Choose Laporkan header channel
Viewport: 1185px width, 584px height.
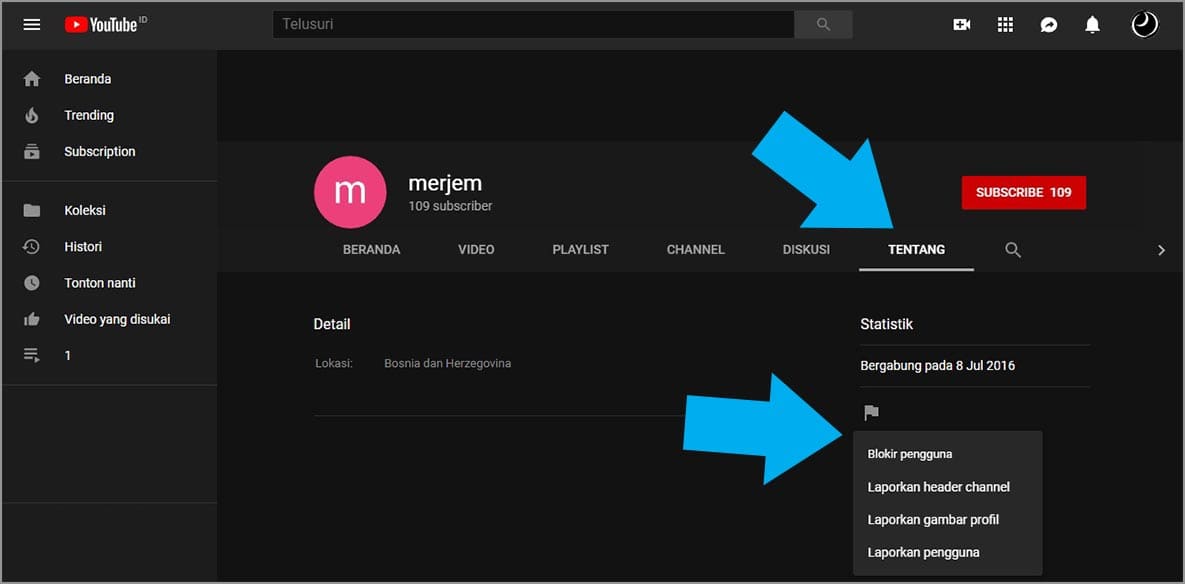tap(938, 487)
